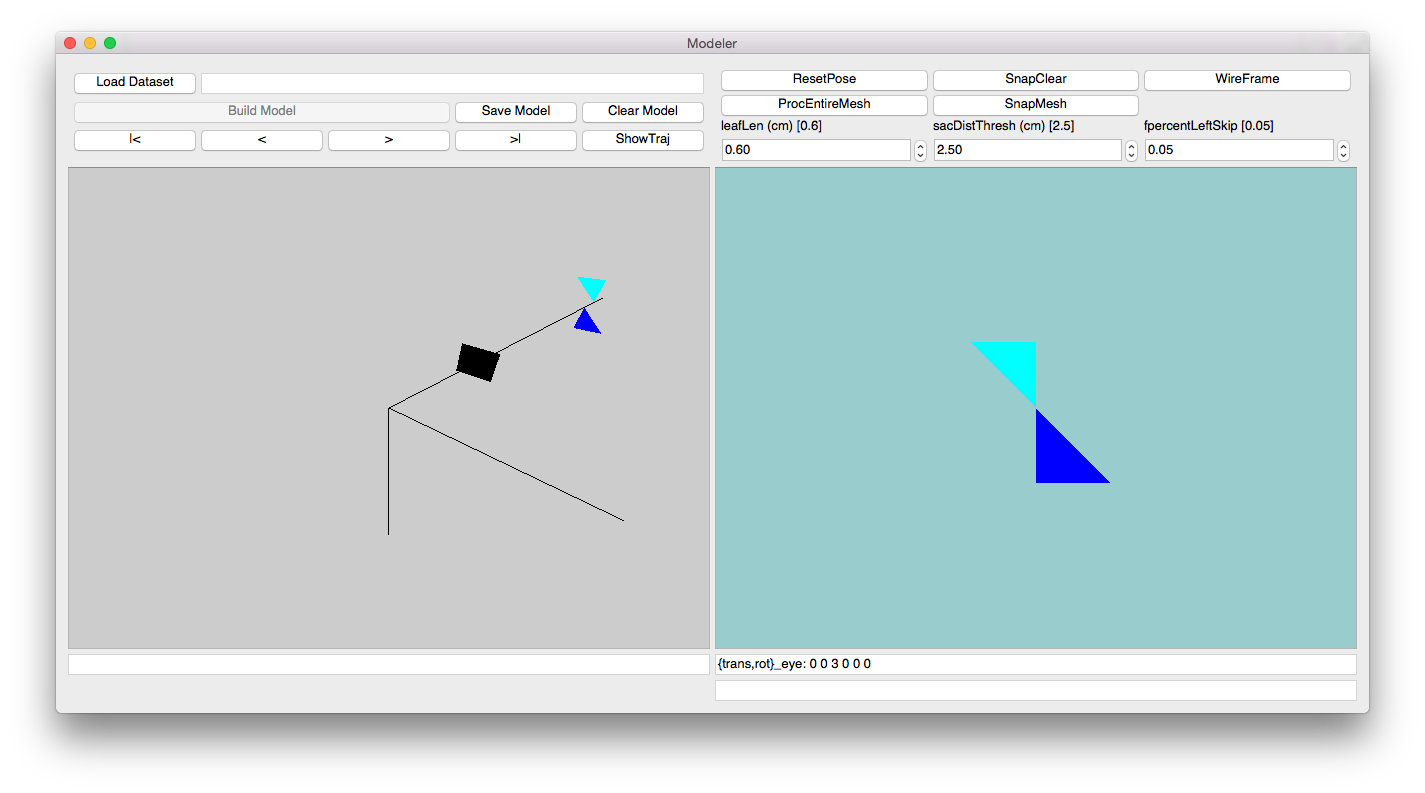
Task: Click the Clear Model button
Action: coord(642,111)
